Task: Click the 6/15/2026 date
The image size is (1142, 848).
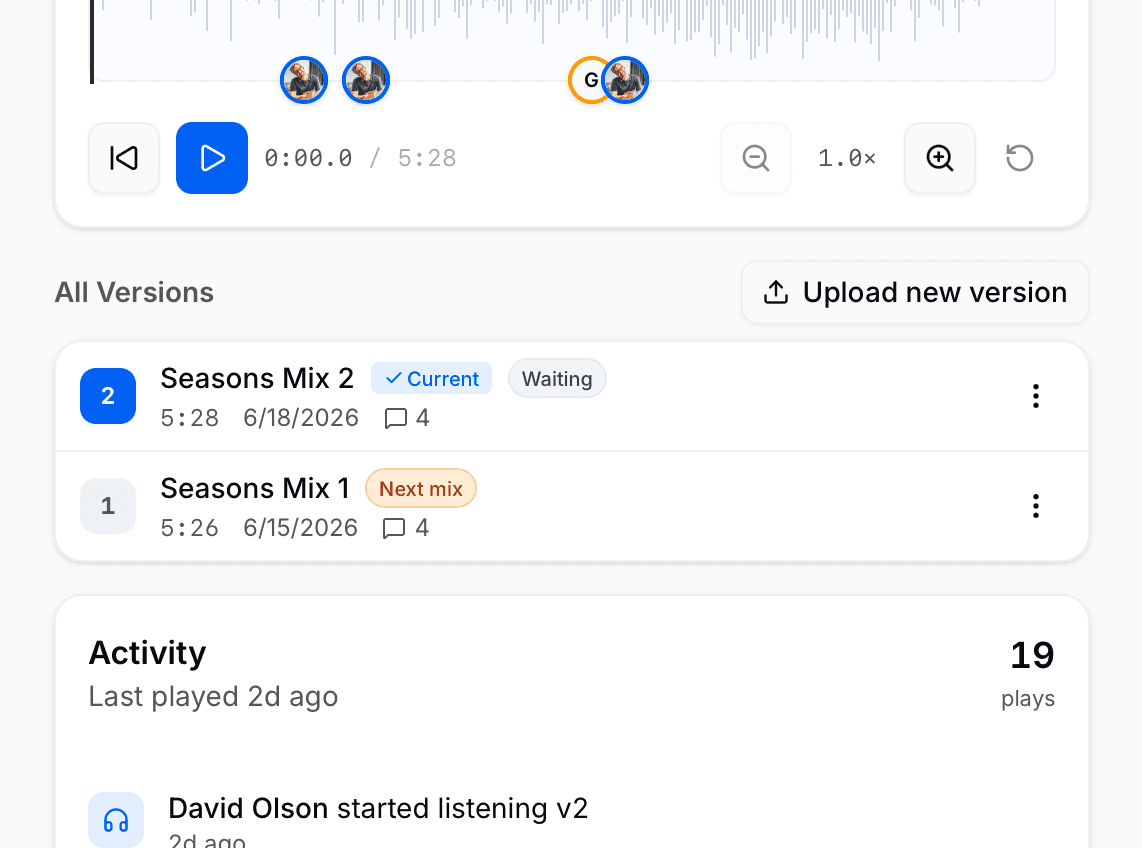Action: [x=301, y=528]
